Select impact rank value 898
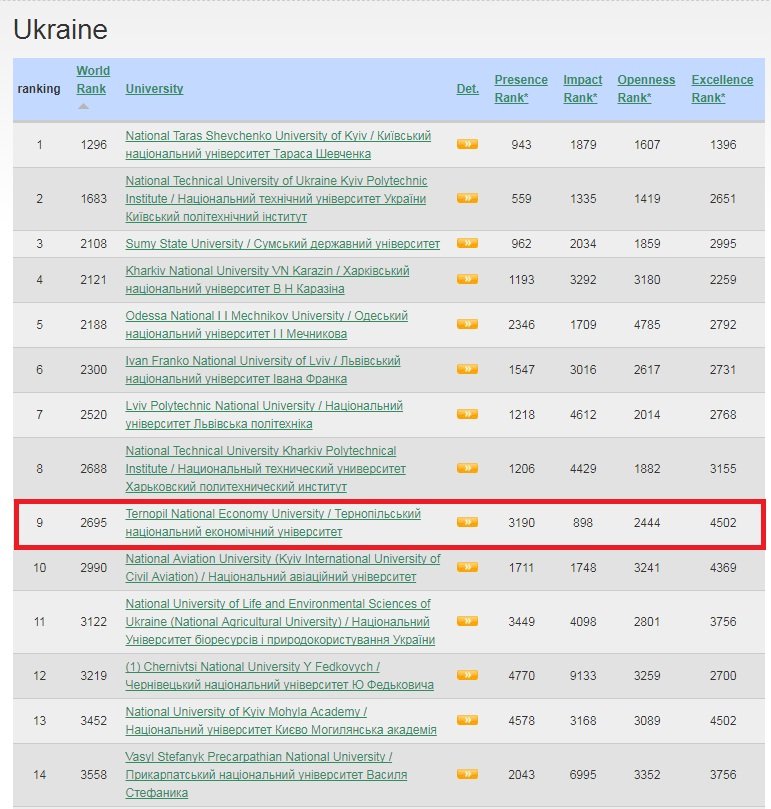 click(x=583, y=523)
